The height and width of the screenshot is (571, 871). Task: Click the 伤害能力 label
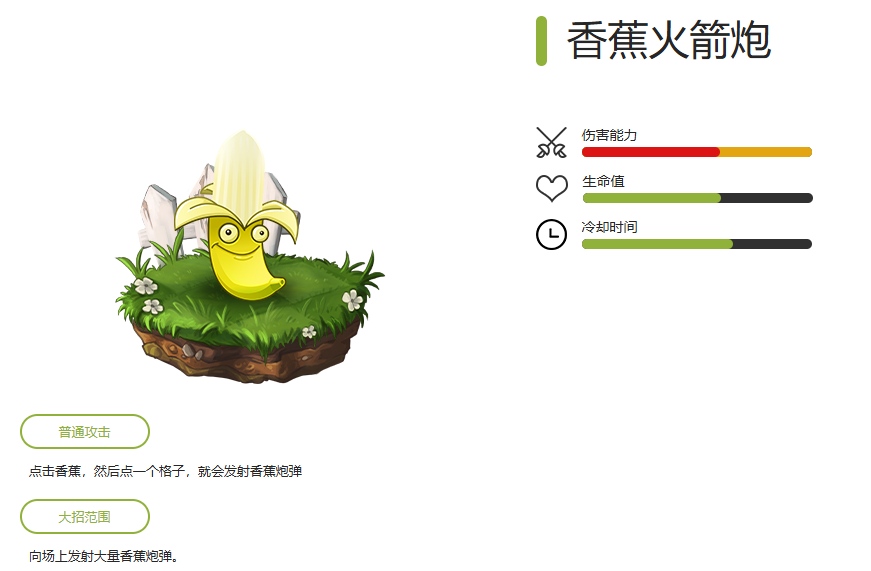point(609,135)
